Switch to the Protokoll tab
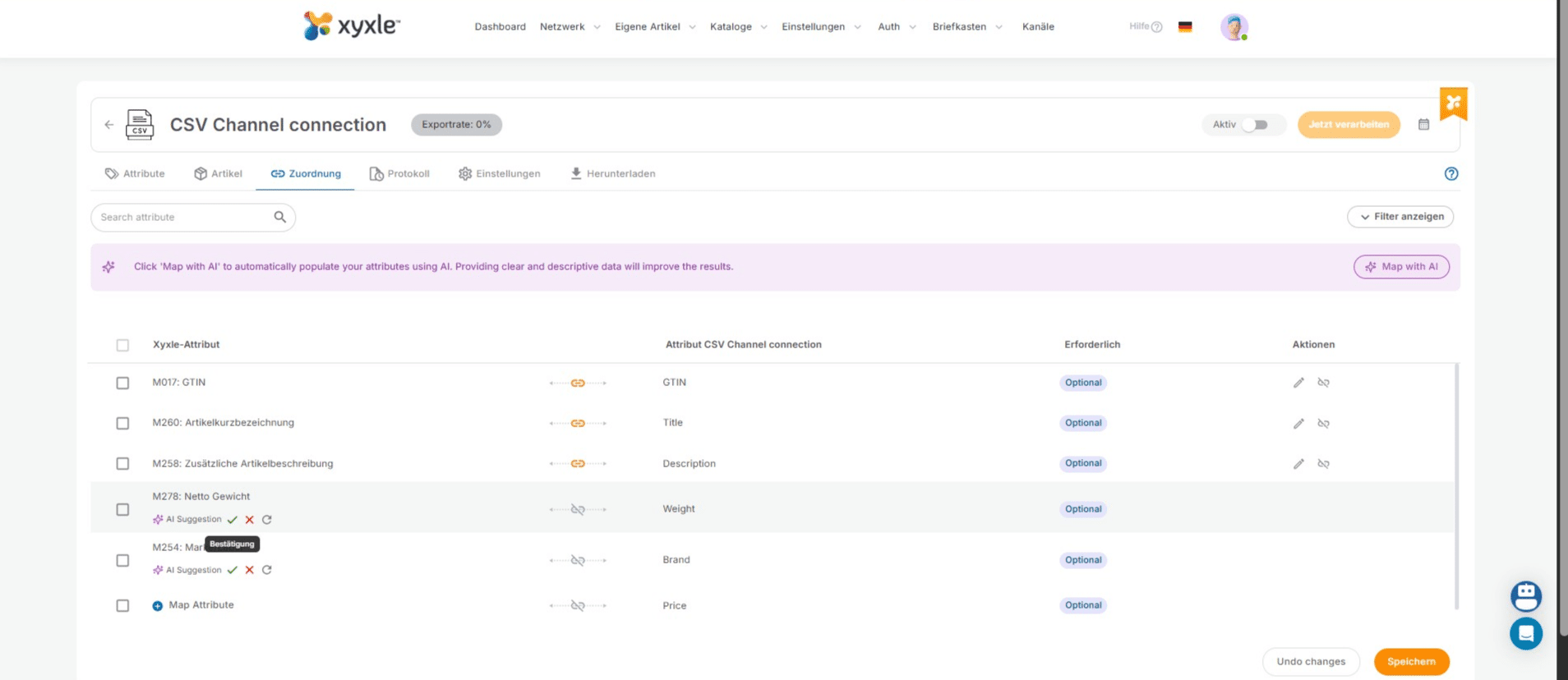 click(399, 174)
